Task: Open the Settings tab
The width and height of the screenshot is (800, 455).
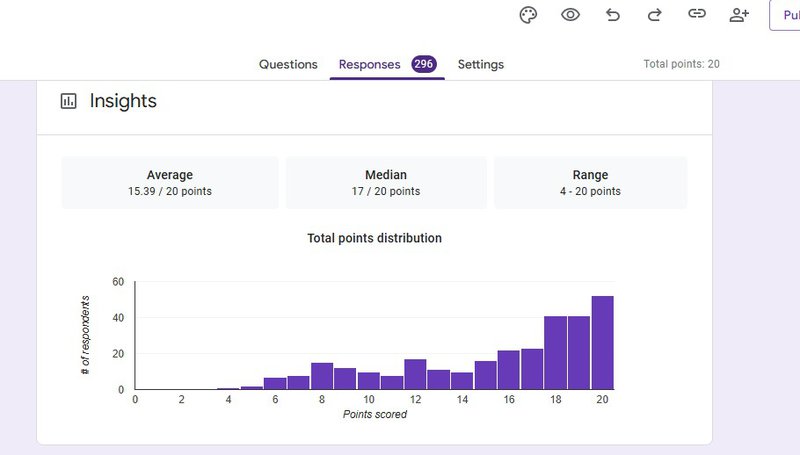Action: coord(481,64)
